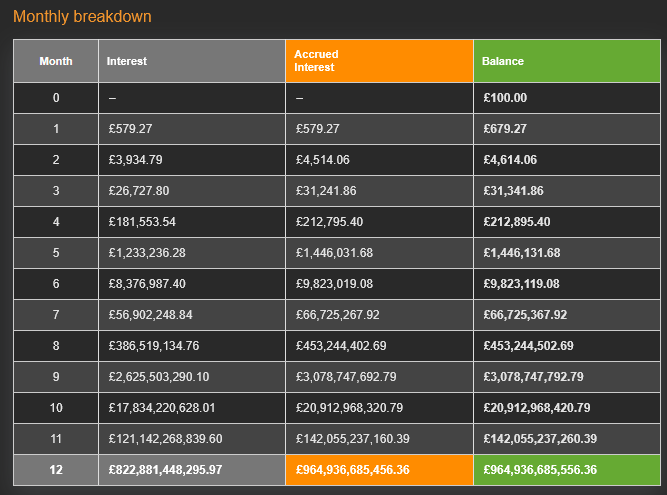This screenshot has height=495, width=667.
Task: Click the Interest column header
Action: 127,61
